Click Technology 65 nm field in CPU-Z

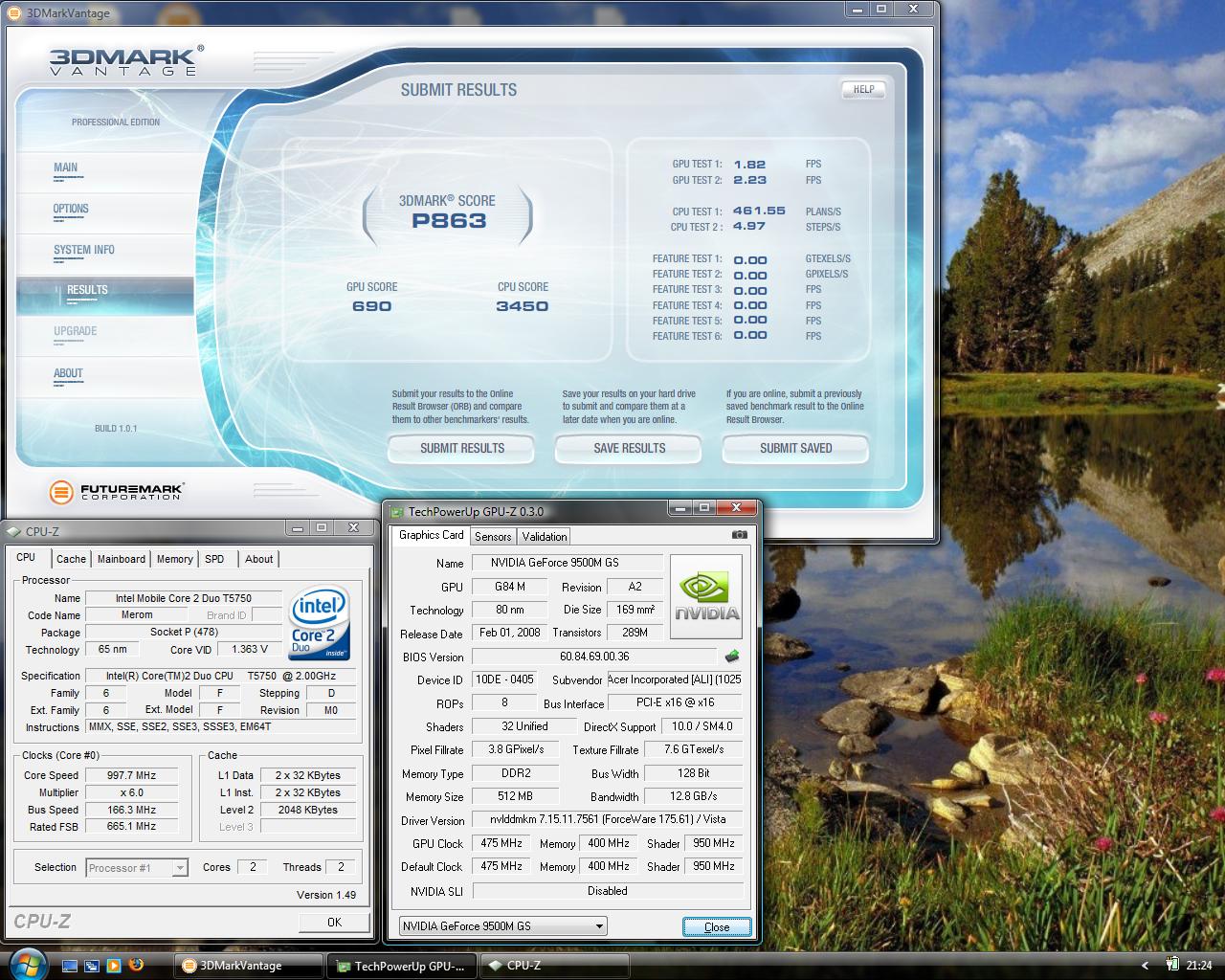[113, 649]
